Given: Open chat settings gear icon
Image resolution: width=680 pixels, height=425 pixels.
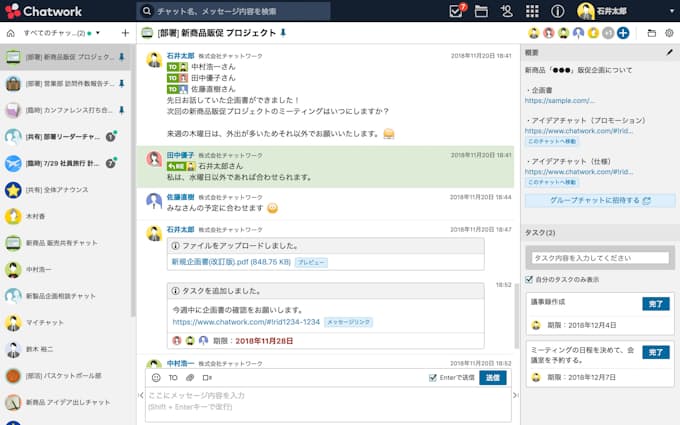Looking at the screenshot, I should 668,33.
